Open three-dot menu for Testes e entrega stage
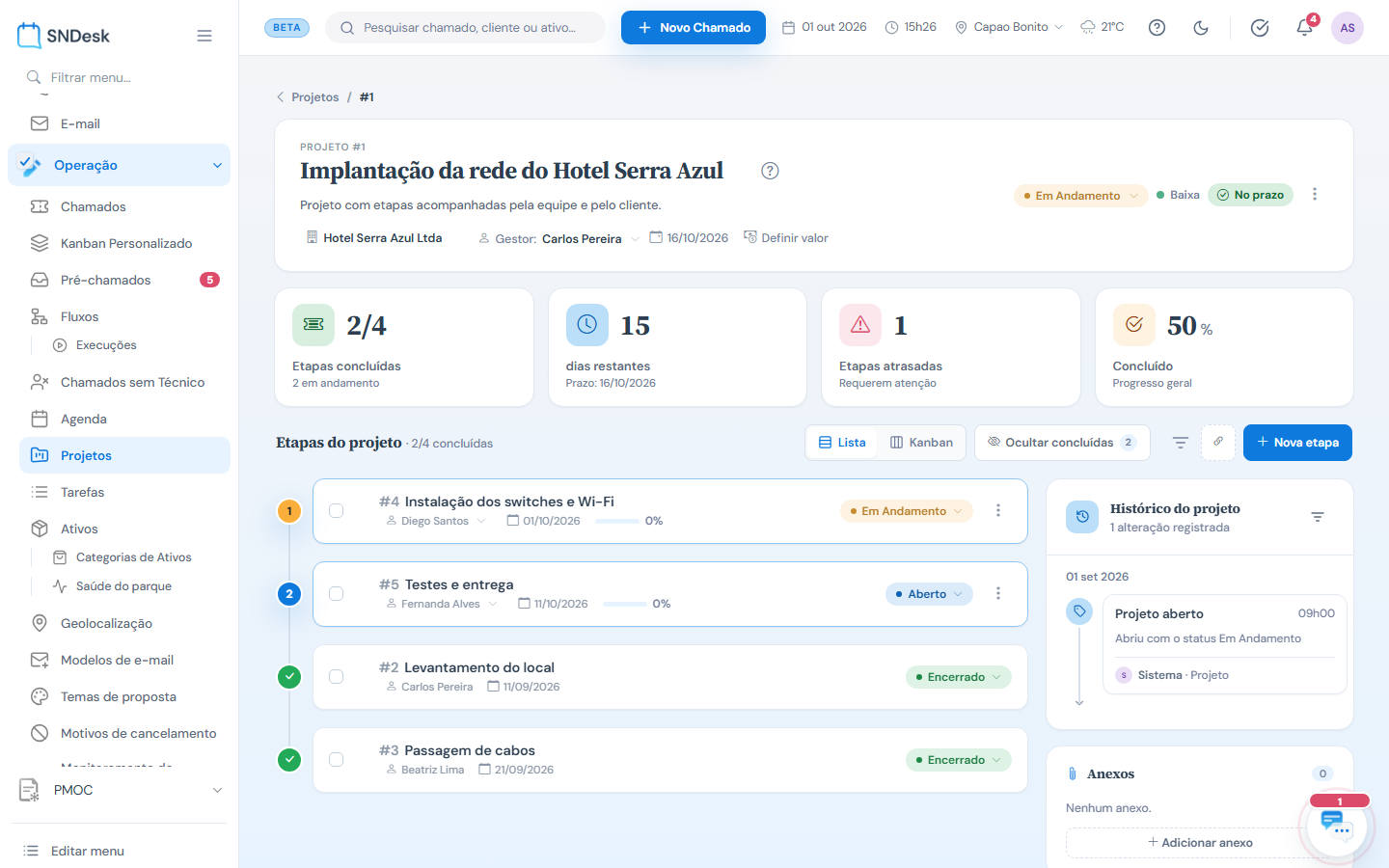 pyautogui.click(x=998, y=594)
